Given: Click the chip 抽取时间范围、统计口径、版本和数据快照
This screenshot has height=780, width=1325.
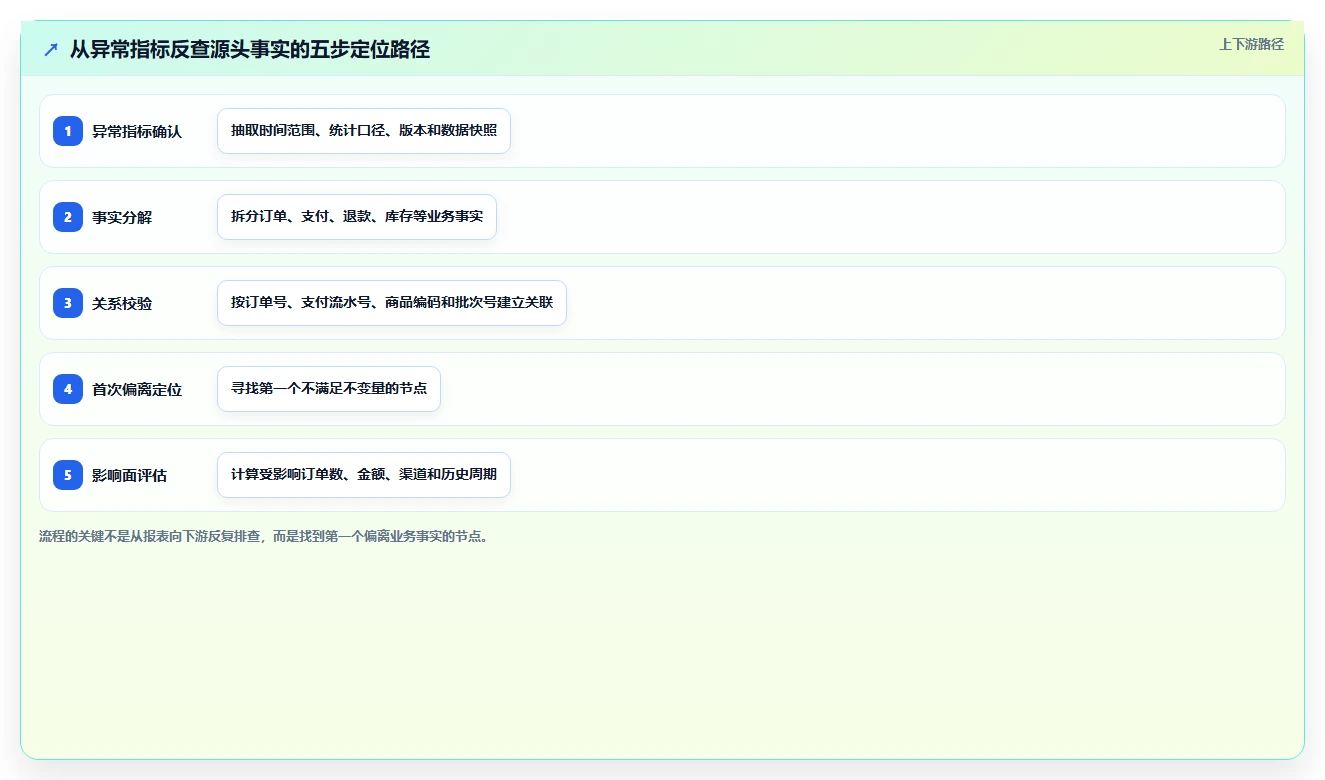Looking at the screenshot, I should pos(364,131).
